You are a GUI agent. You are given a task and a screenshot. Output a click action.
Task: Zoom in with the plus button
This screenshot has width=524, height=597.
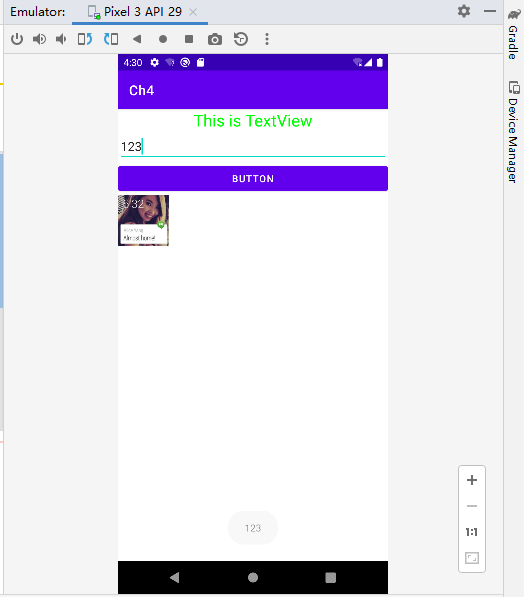(x=472, y=480)
